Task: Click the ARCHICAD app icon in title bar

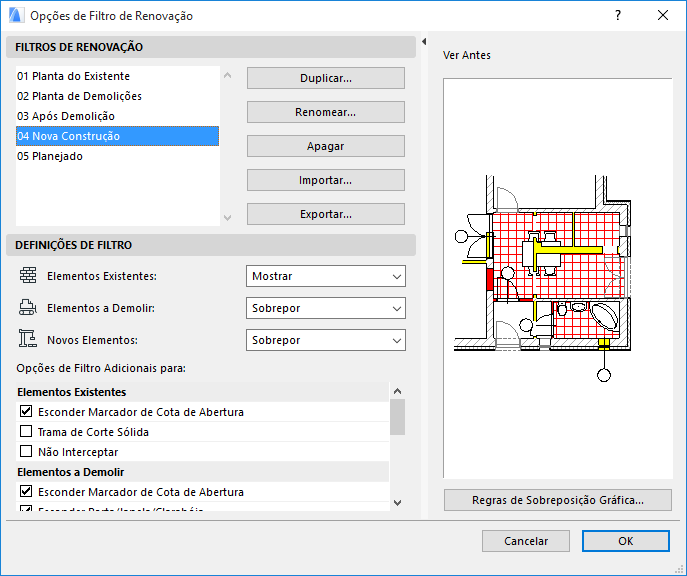Action: coord(15,15)
